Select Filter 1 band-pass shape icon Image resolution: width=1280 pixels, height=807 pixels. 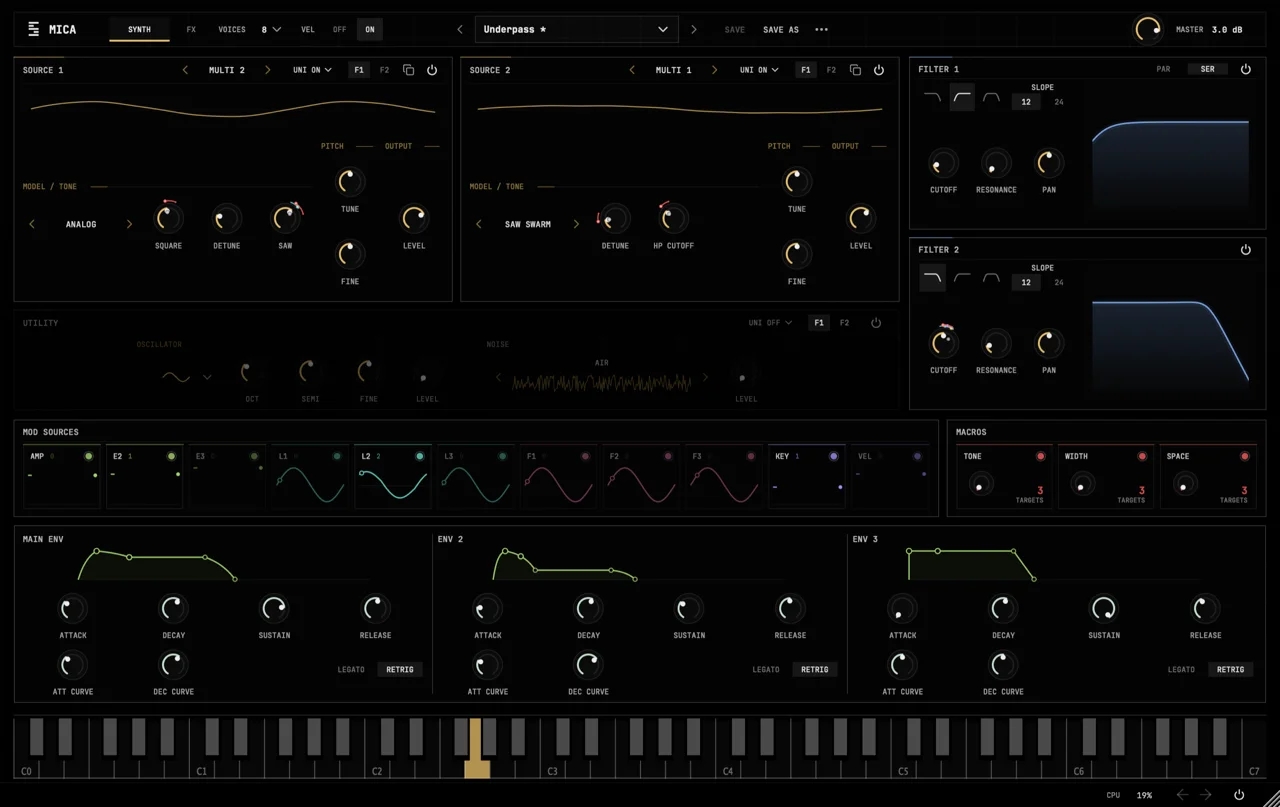(x=991, y=98)
